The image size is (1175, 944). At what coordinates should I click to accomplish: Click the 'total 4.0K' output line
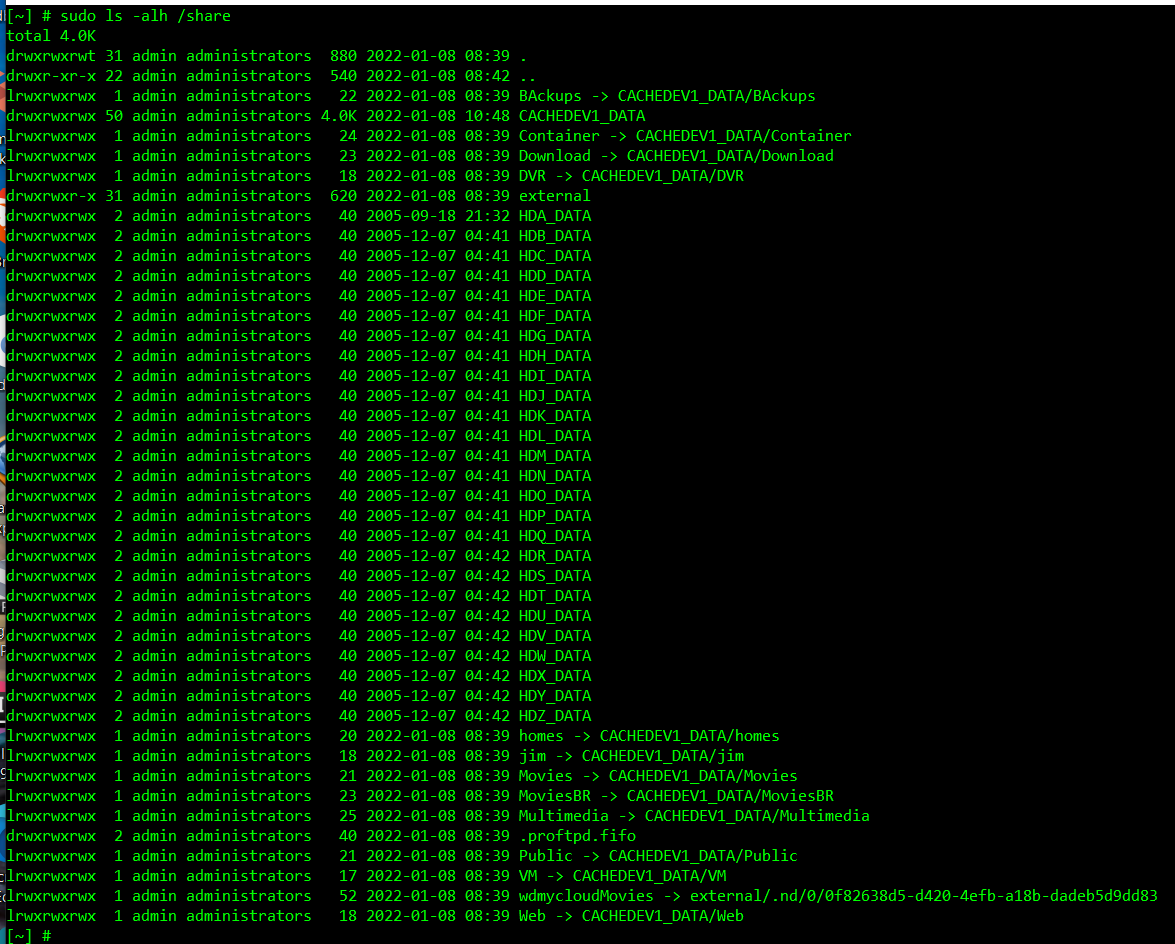click(x=51, y=36)
